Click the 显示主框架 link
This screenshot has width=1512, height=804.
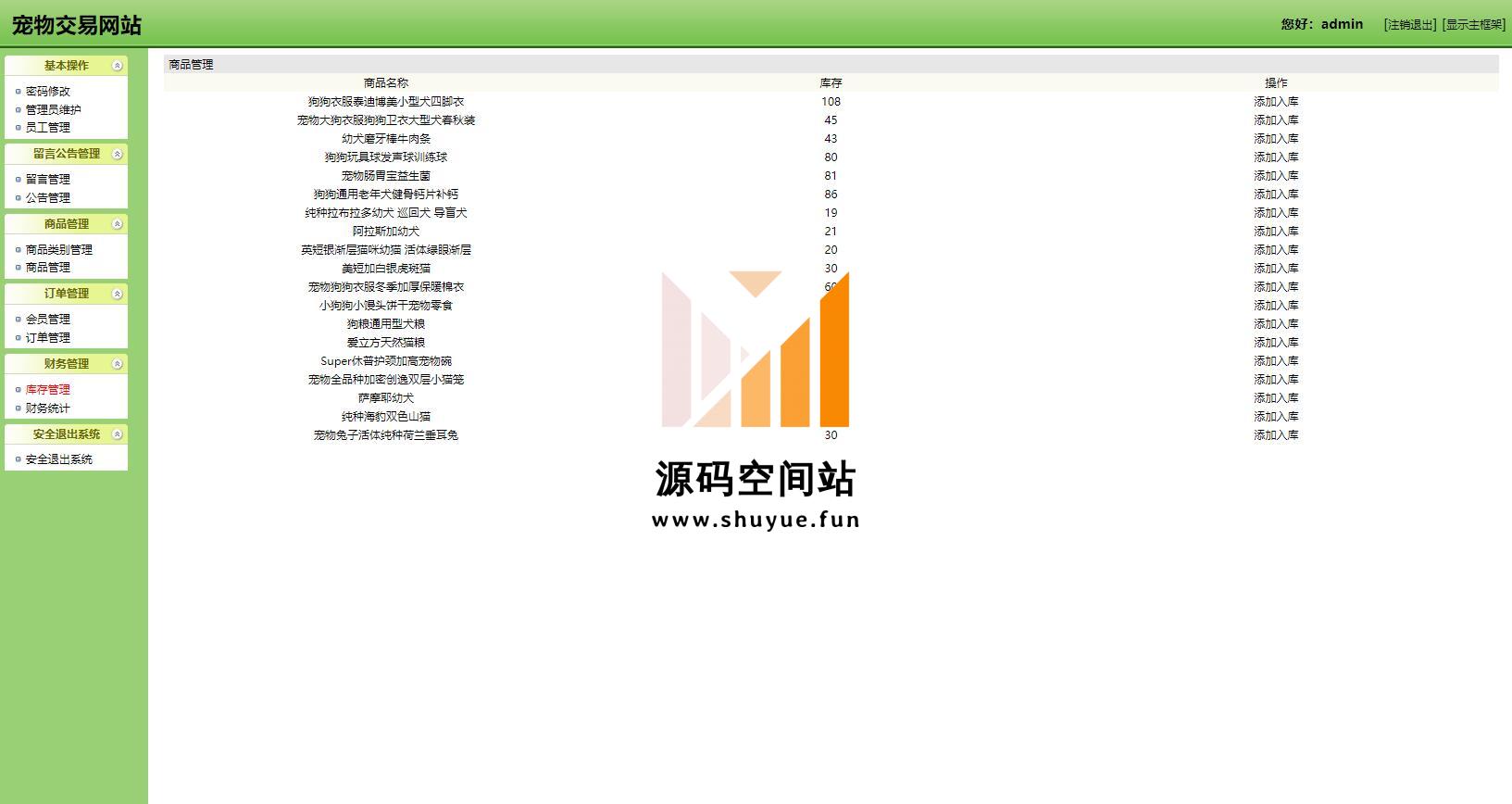coord(1473,25)
